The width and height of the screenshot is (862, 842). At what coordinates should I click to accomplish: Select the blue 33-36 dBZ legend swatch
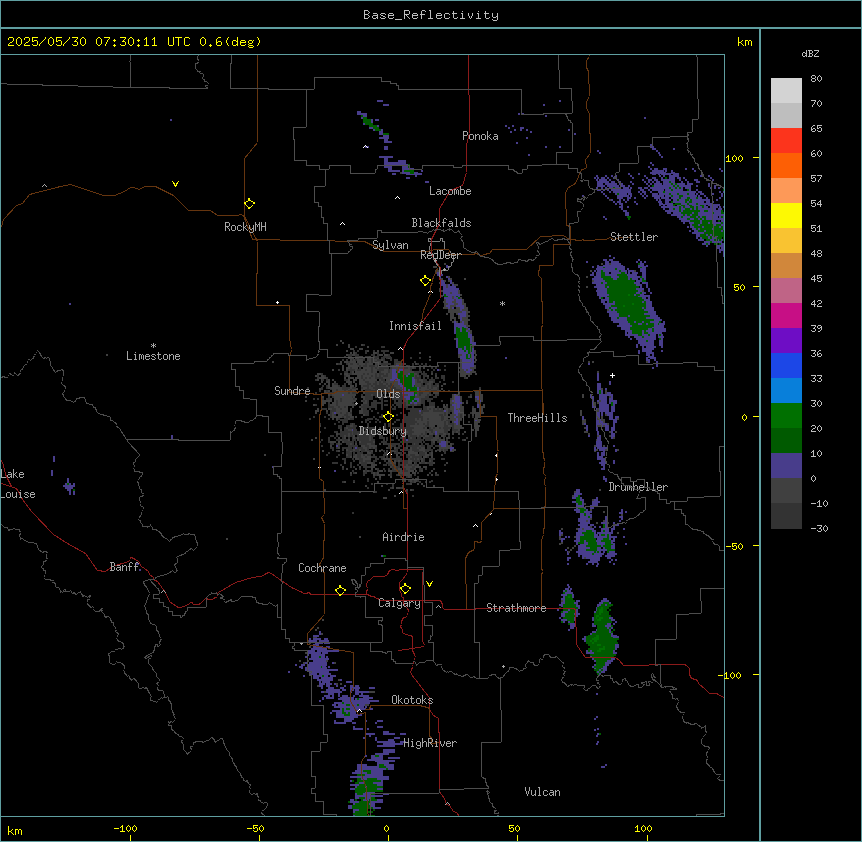click(786, 365)
